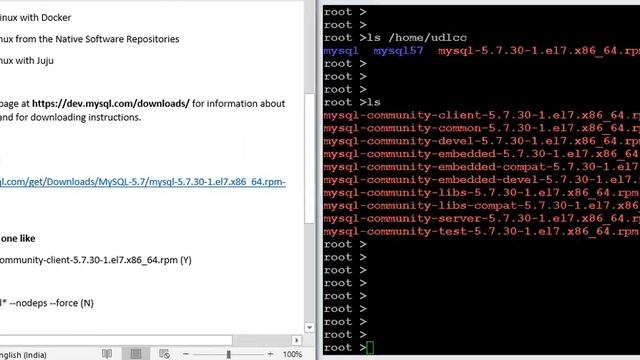Viewport: 640px width, 360px height.
Task: Click mysql-community-embedded-devel rpm line
Action: (x=482, y=180)
